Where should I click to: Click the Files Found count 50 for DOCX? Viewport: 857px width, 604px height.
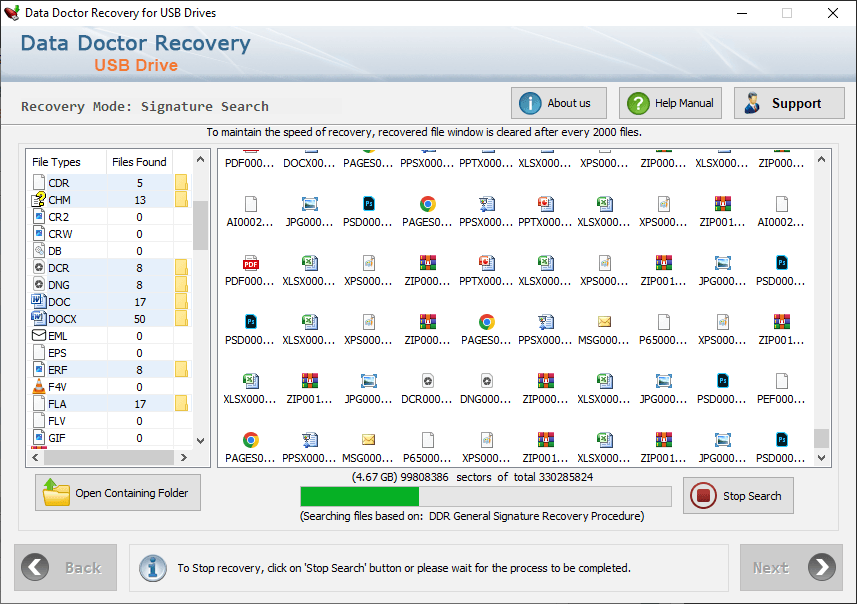139,319
